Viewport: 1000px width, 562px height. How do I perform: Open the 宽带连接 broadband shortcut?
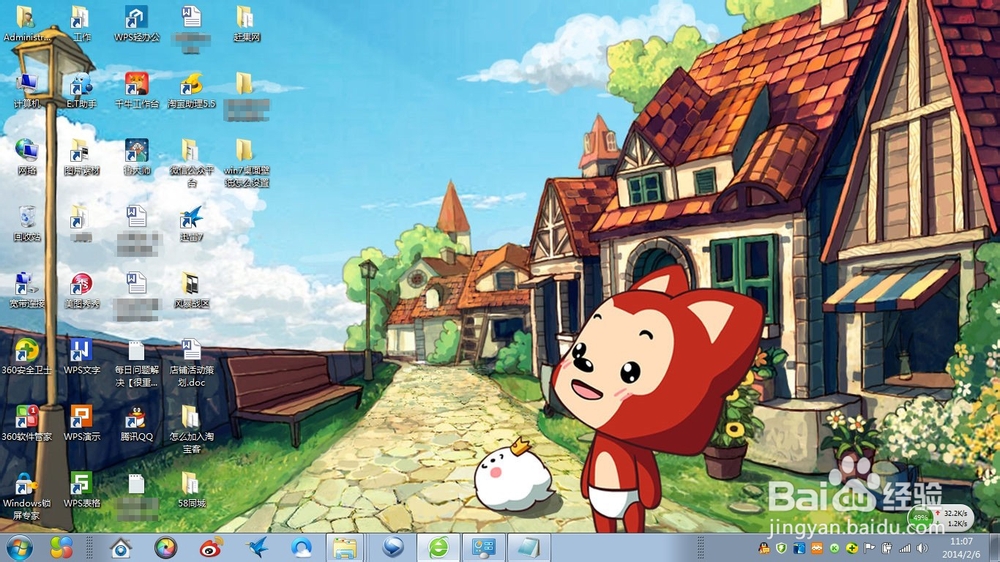(x=26, y=290)
